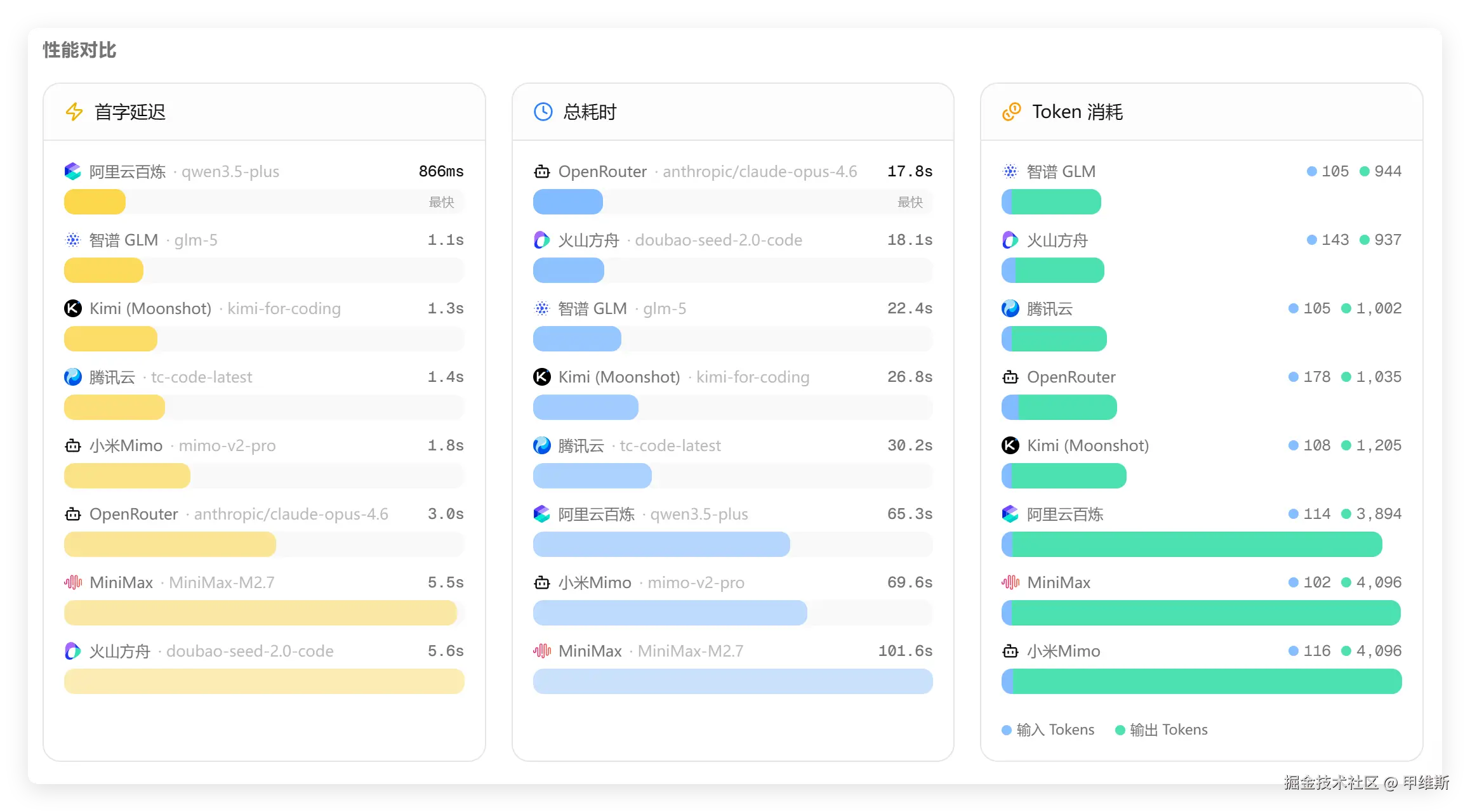
Task: Click the 阿里云百炼 logo in the latency list
Action: click(73, 171)
